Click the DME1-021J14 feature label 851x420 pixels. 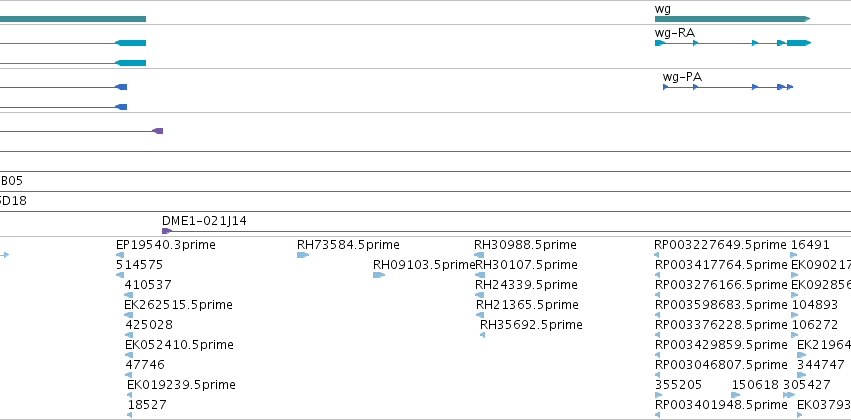(204, 221)
